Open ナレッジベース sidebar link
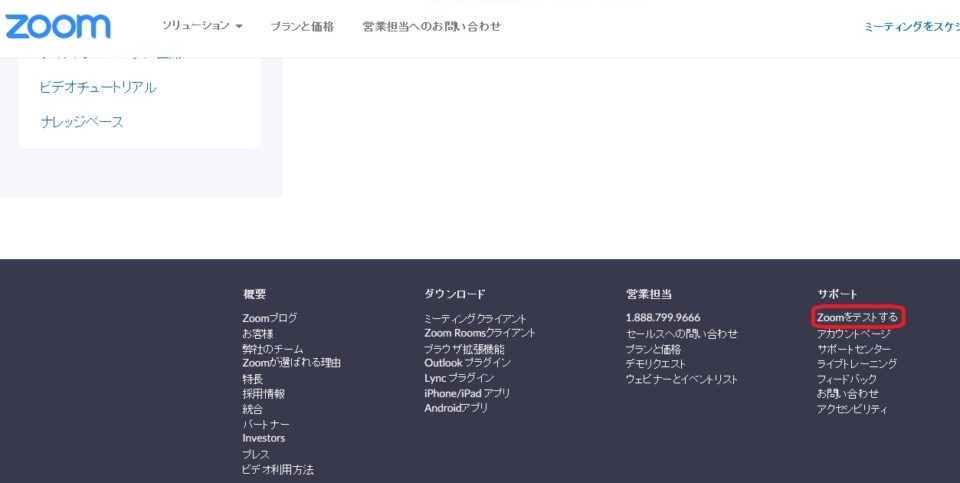Screen dimensions: 960x483 (x=82, y=122)
